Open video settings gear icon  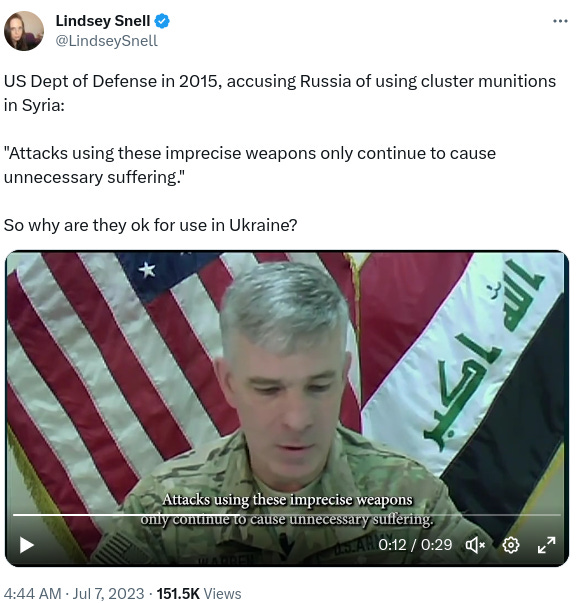pyautogui.click(x=510, y=545)
